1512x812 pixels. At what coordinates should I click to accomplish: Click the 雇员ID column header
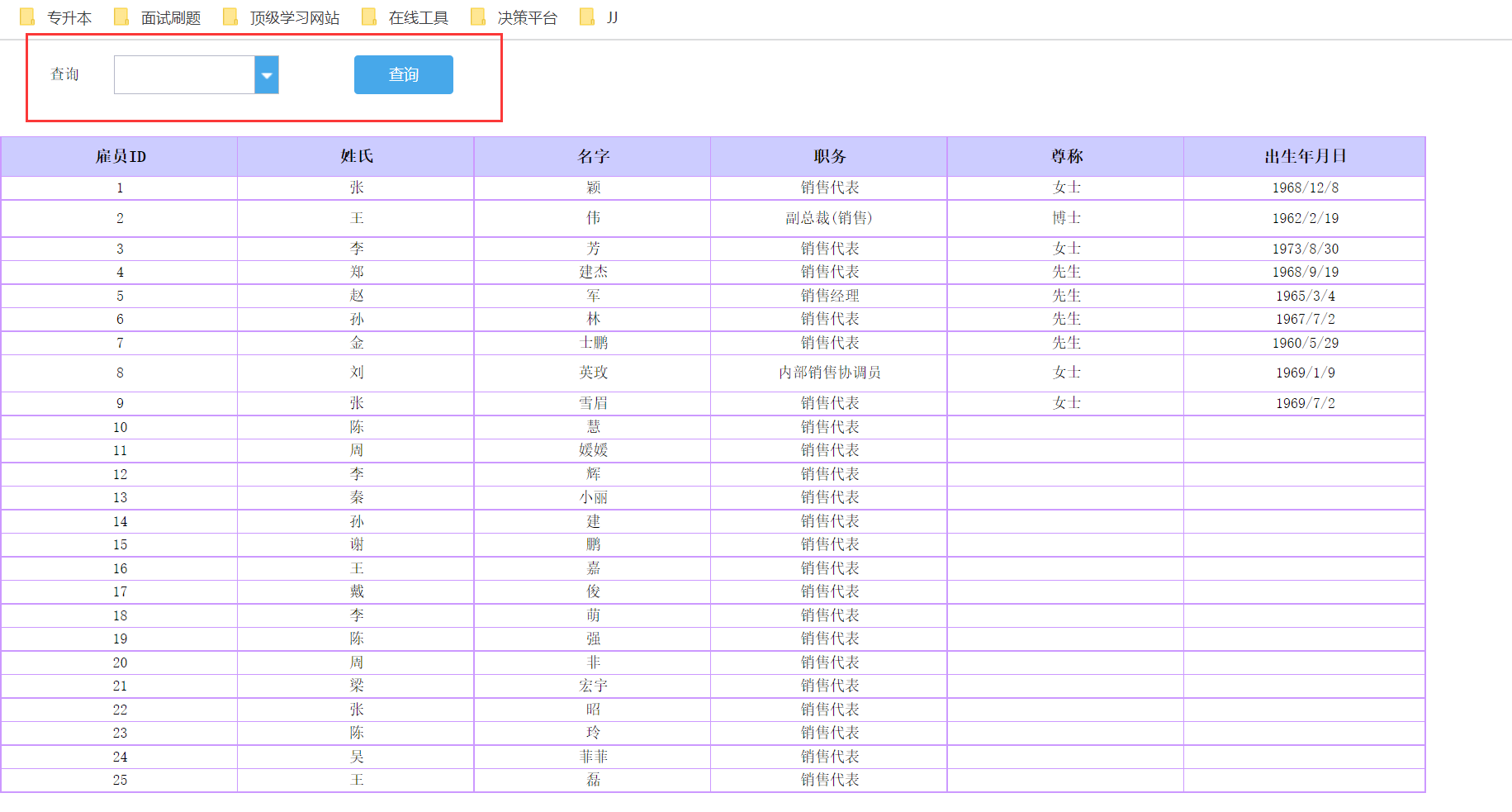(120, 156)
